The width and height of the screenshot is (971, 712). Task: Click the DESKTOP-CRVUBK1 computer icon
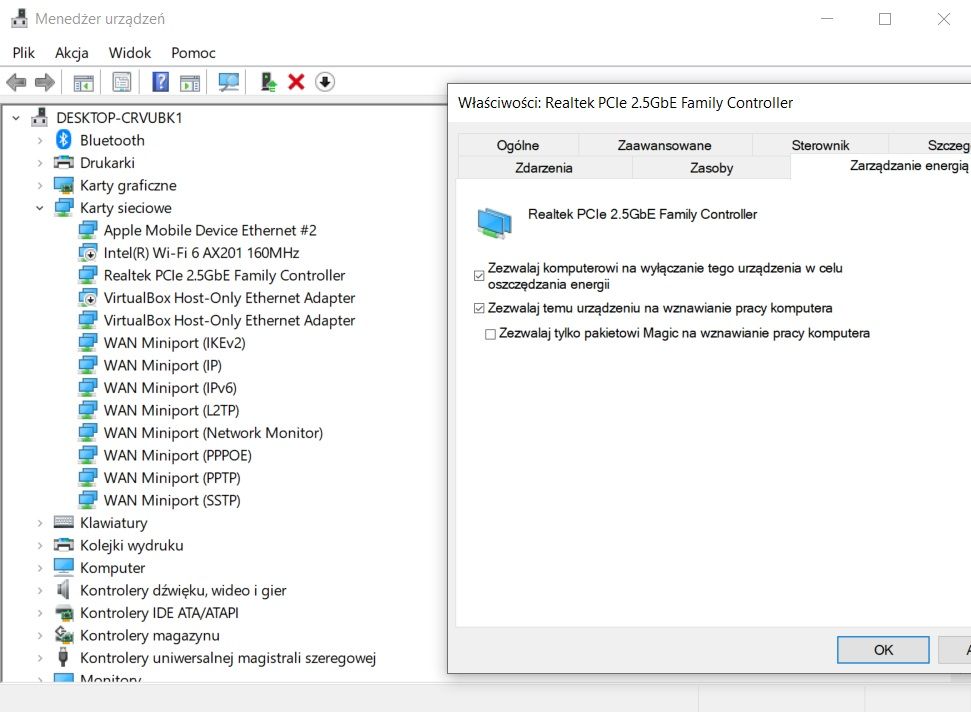tap(40, 117)
